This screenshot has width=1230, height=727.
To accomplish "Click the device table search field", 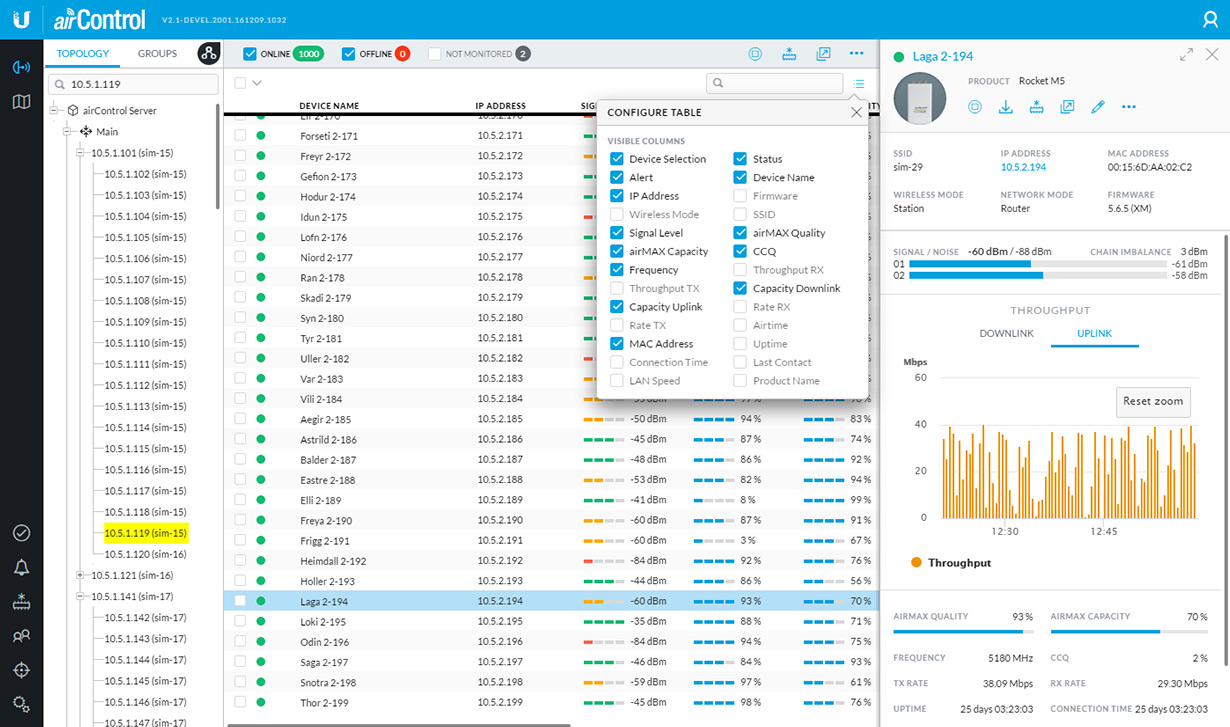I will 775,84.
